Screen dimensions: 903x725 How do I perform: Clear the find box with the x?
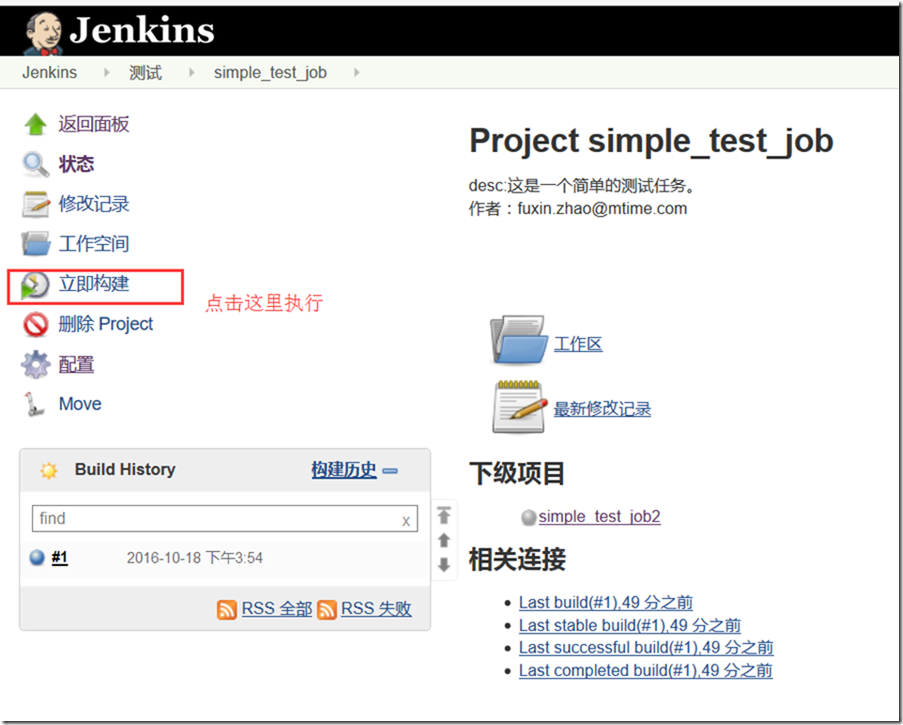pos(406,521)
